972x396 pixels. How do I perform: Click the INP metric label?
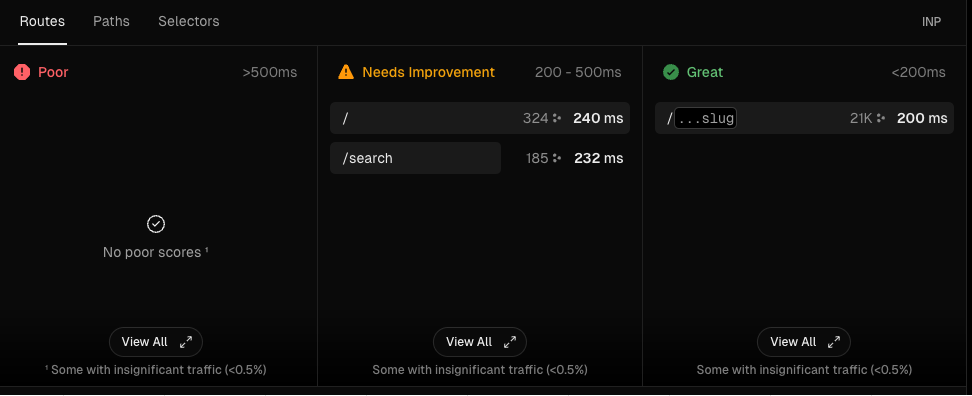point(931,22)
